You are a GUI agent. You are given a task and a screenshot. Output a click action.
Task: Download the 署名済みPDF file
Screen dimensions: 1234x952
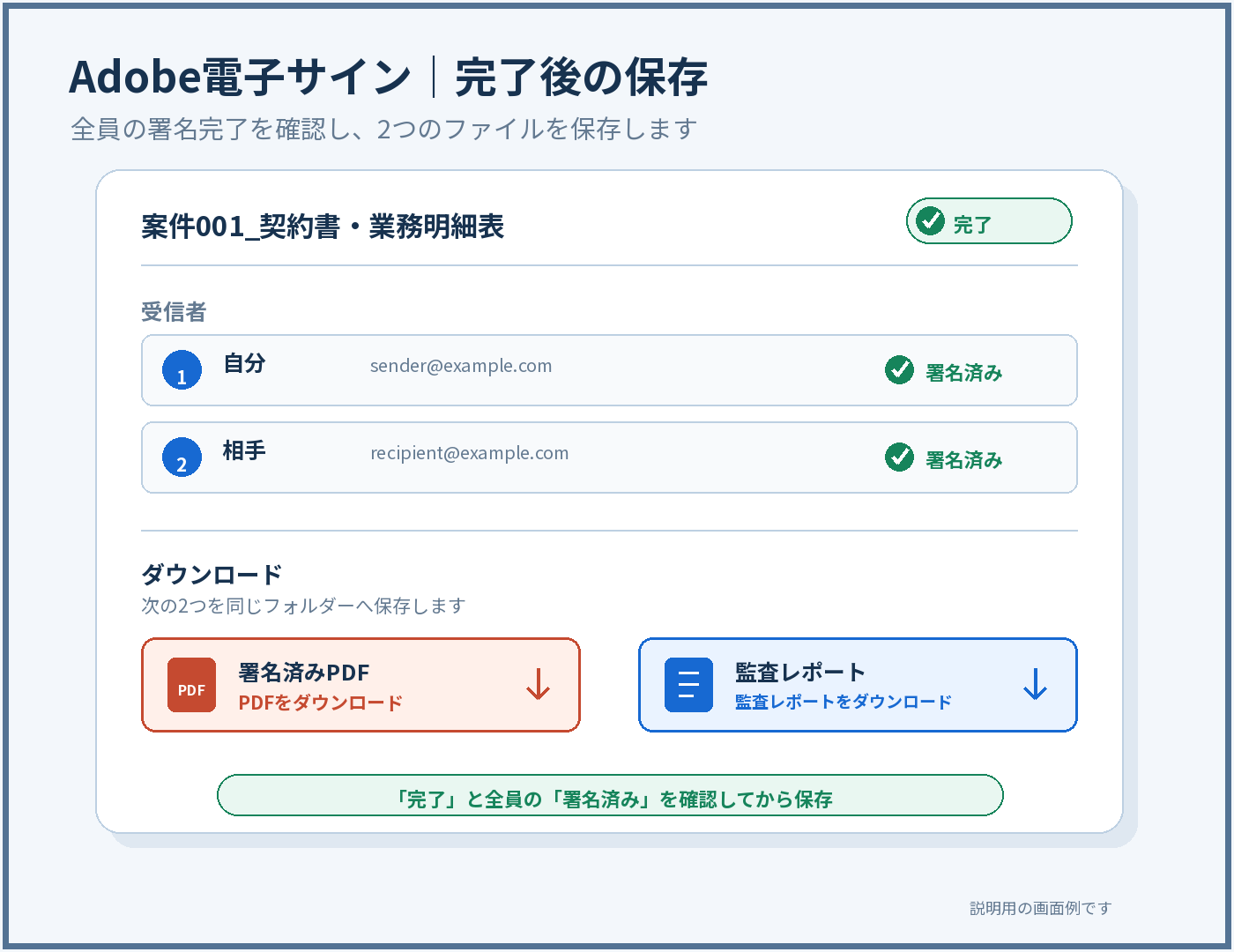(x=361, y=685)
